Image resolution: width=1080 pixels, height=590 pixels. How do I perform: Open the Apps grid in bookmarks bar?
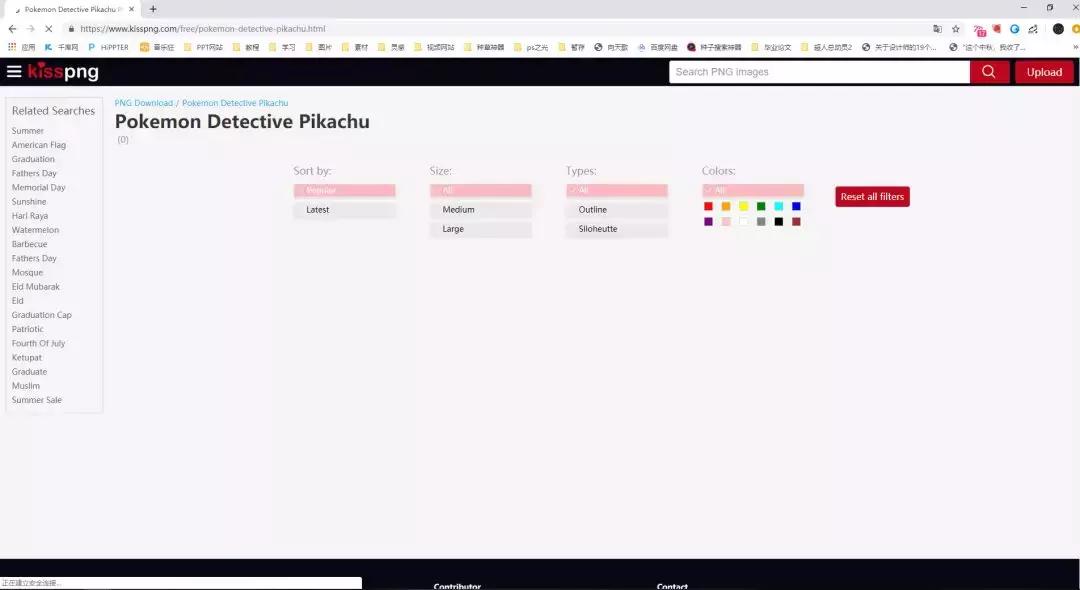[x=21, y=48]
